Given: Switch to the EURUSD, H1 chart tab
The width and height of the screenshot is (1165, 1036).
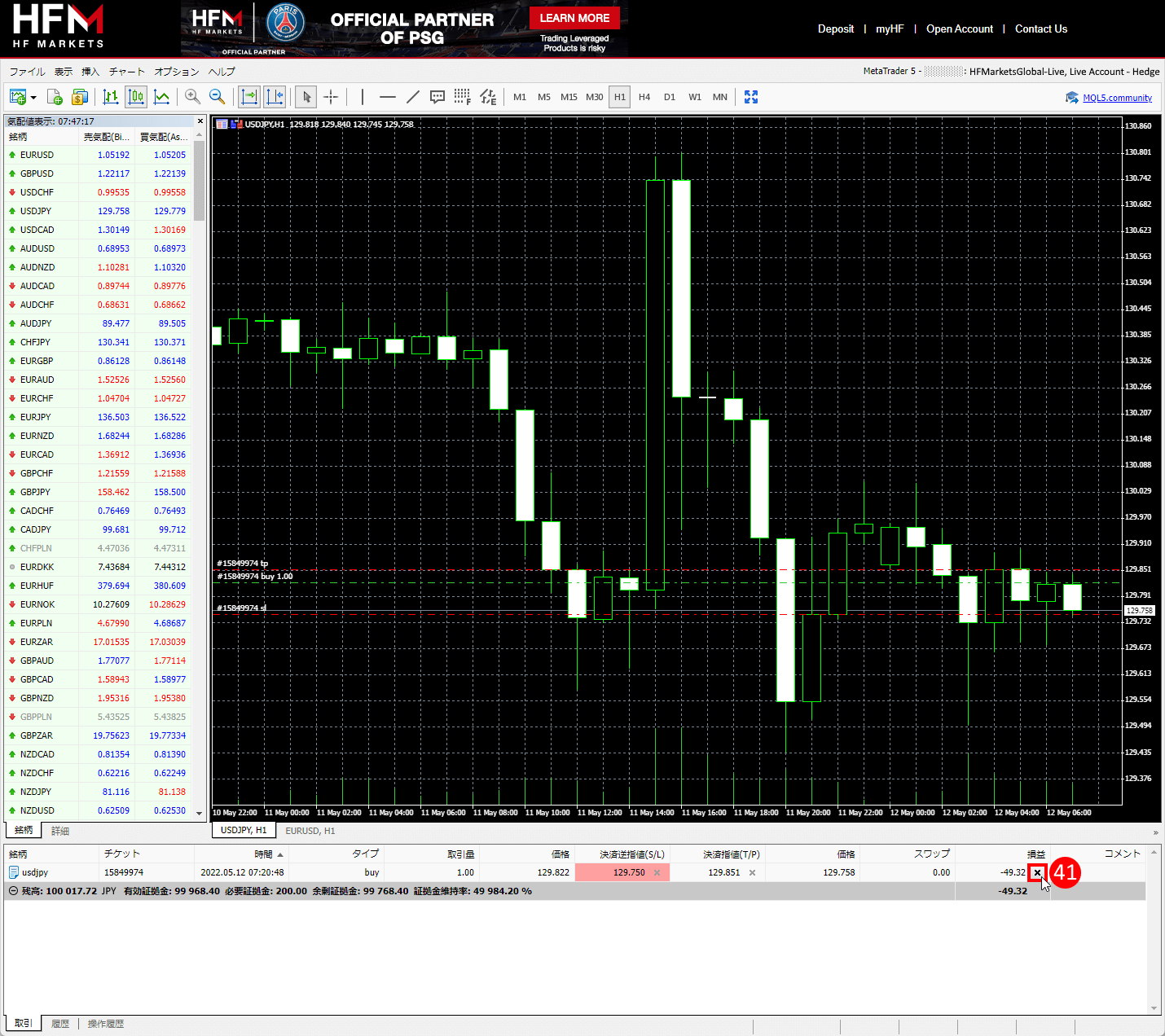Looking at the screenshot, I should (310, 831).
